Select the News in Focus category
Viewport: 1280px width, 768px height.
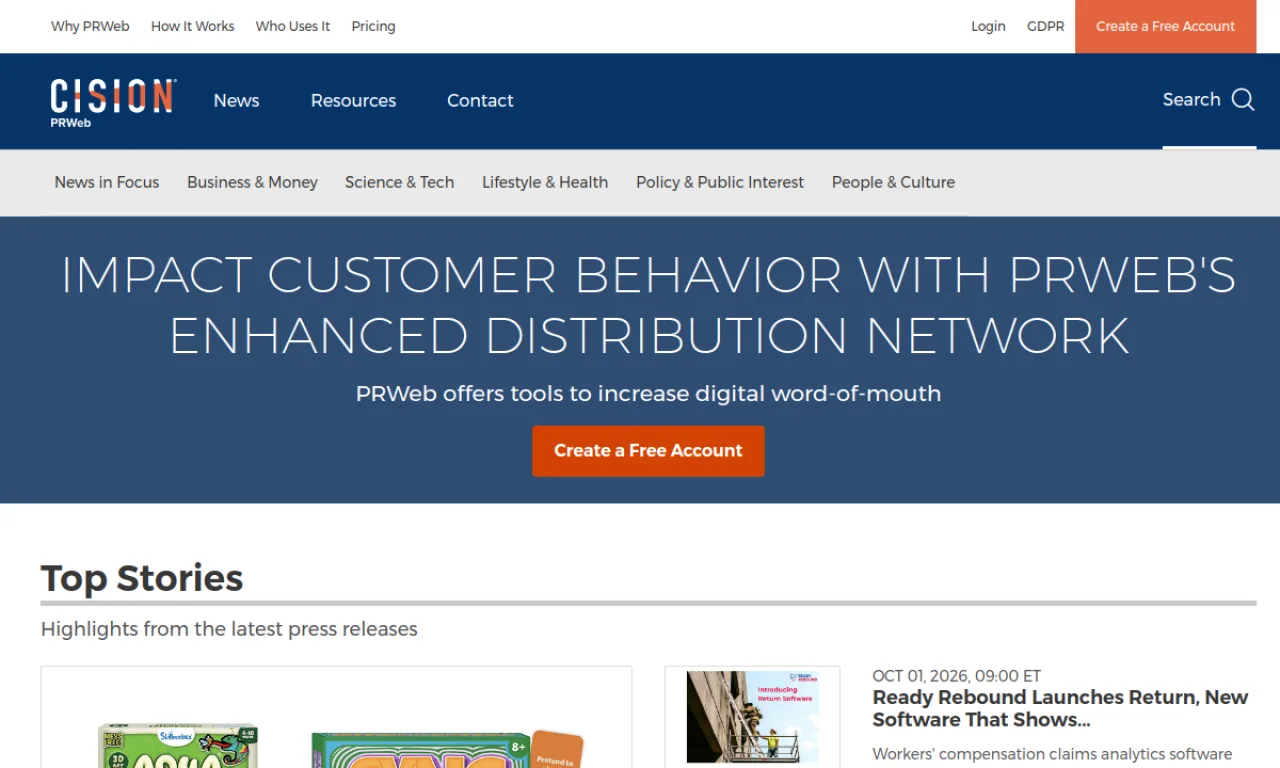[107, 182]
